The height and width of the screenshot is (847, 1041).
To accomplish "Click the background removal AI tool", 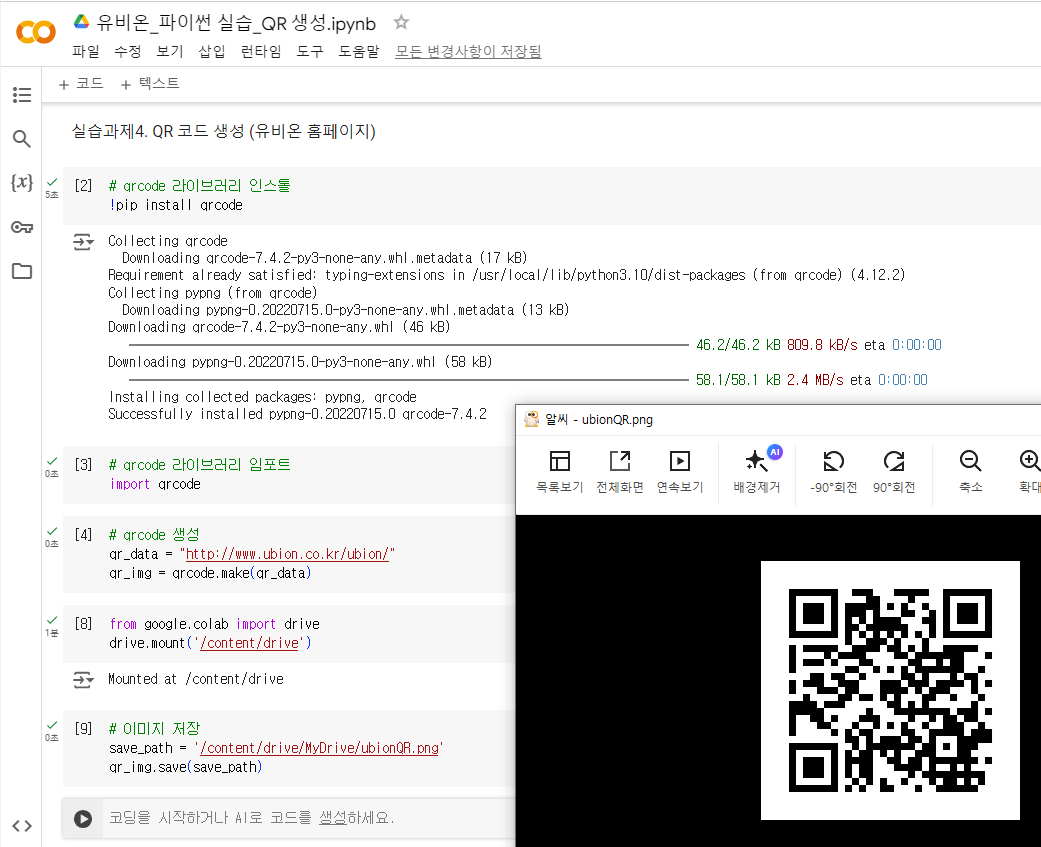I will pyautogui.click(x=756, y=470).
